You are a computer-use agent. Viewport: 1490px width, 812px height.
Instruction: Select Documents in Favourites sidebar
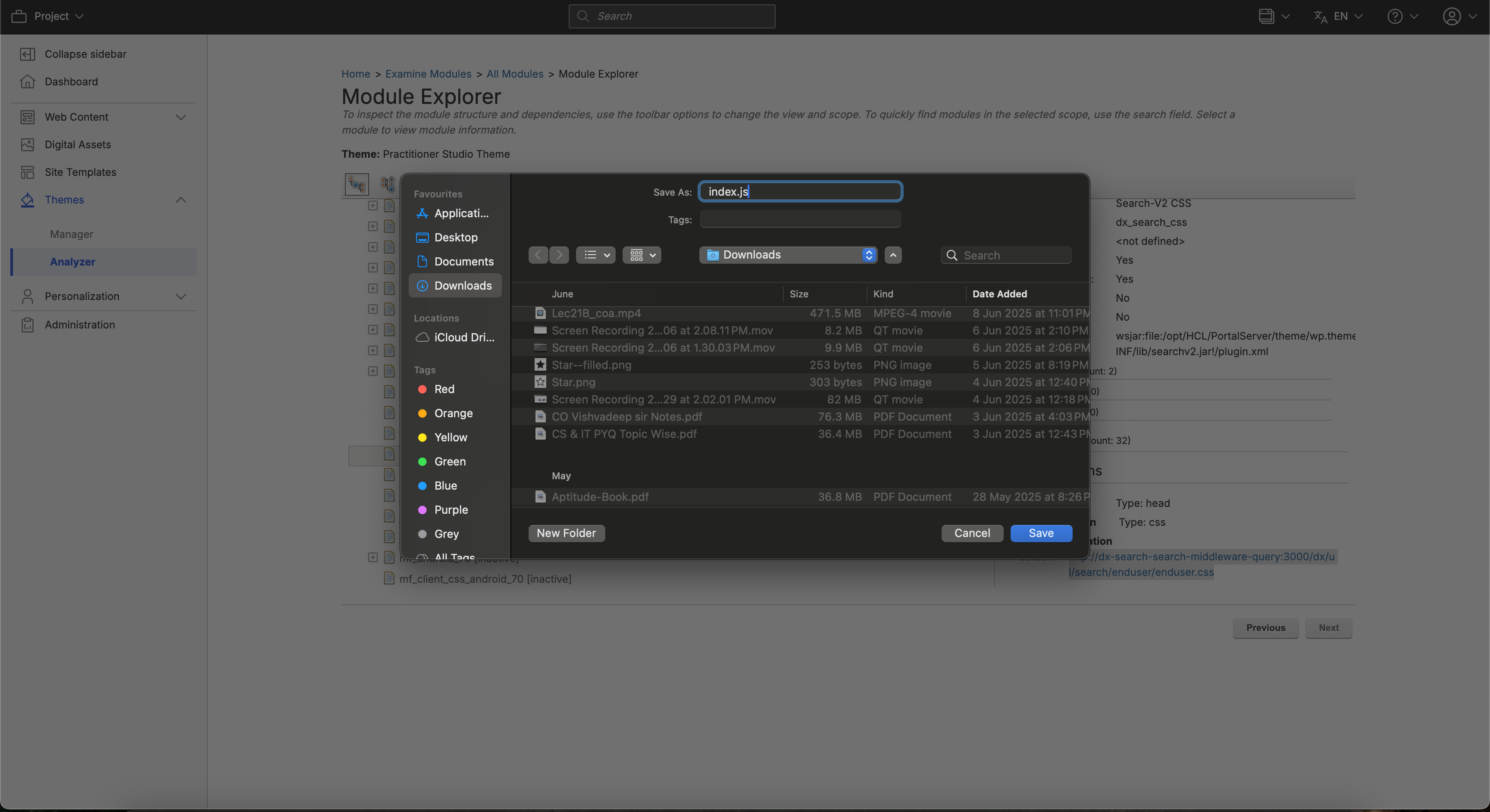463,262
